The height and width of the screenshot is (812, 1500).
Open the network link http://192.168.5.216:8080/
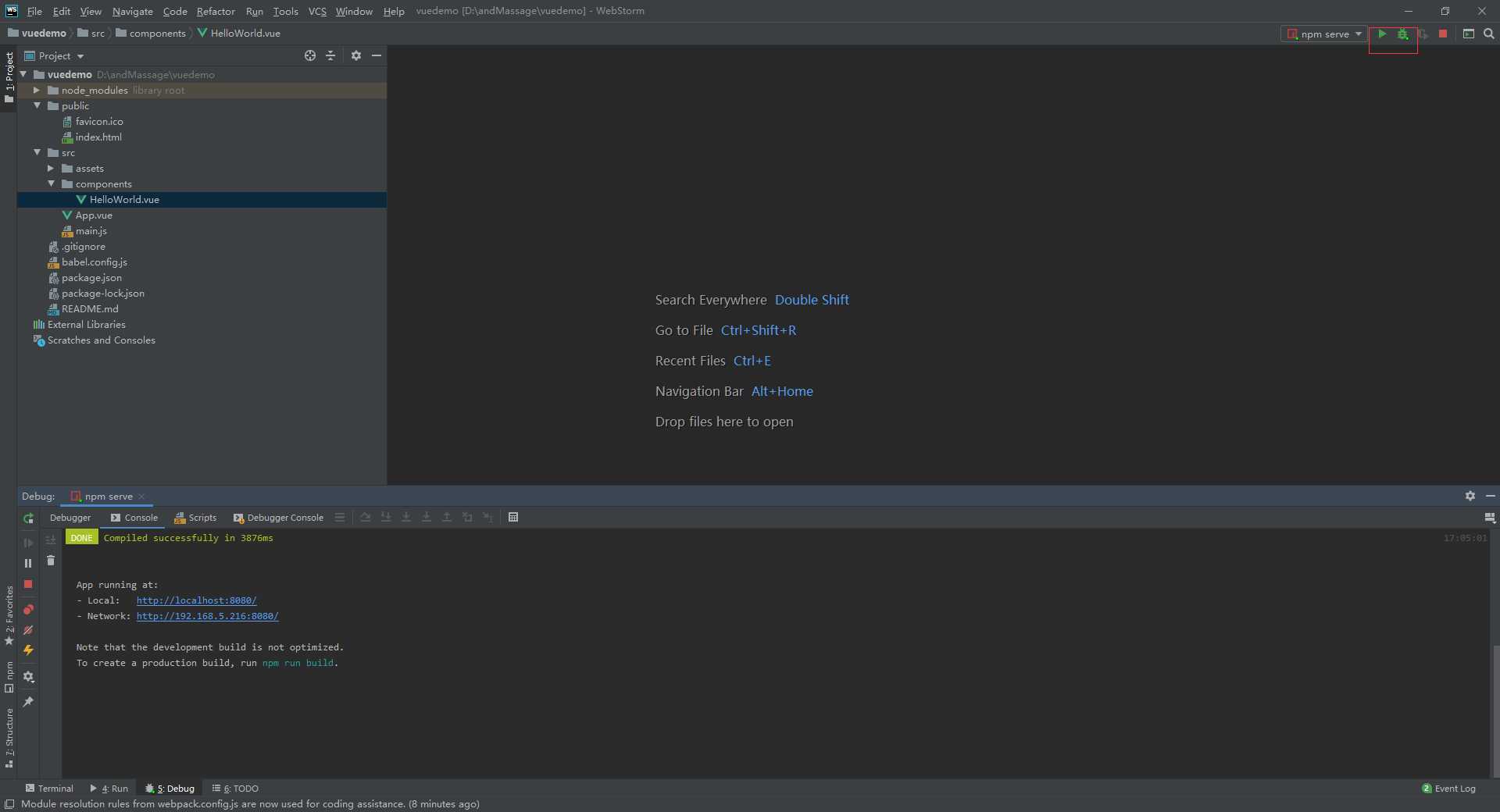pyautogui.click(x=207, y=616)
